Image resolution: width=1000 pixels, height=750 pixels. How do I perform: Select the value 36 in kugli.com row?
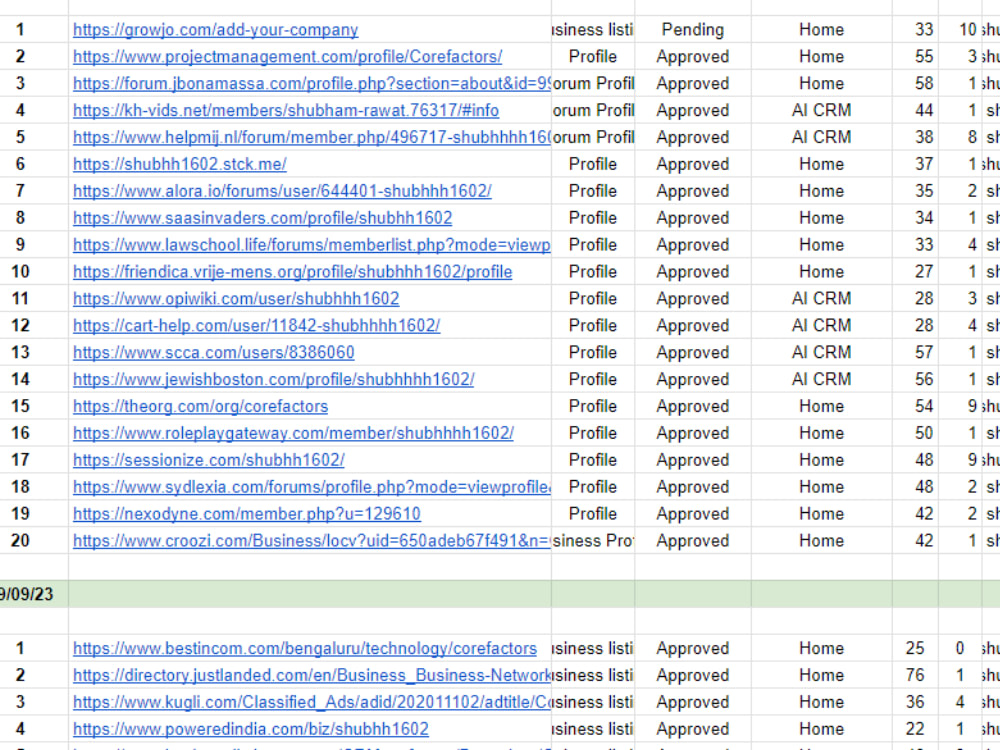pos(915,702)
